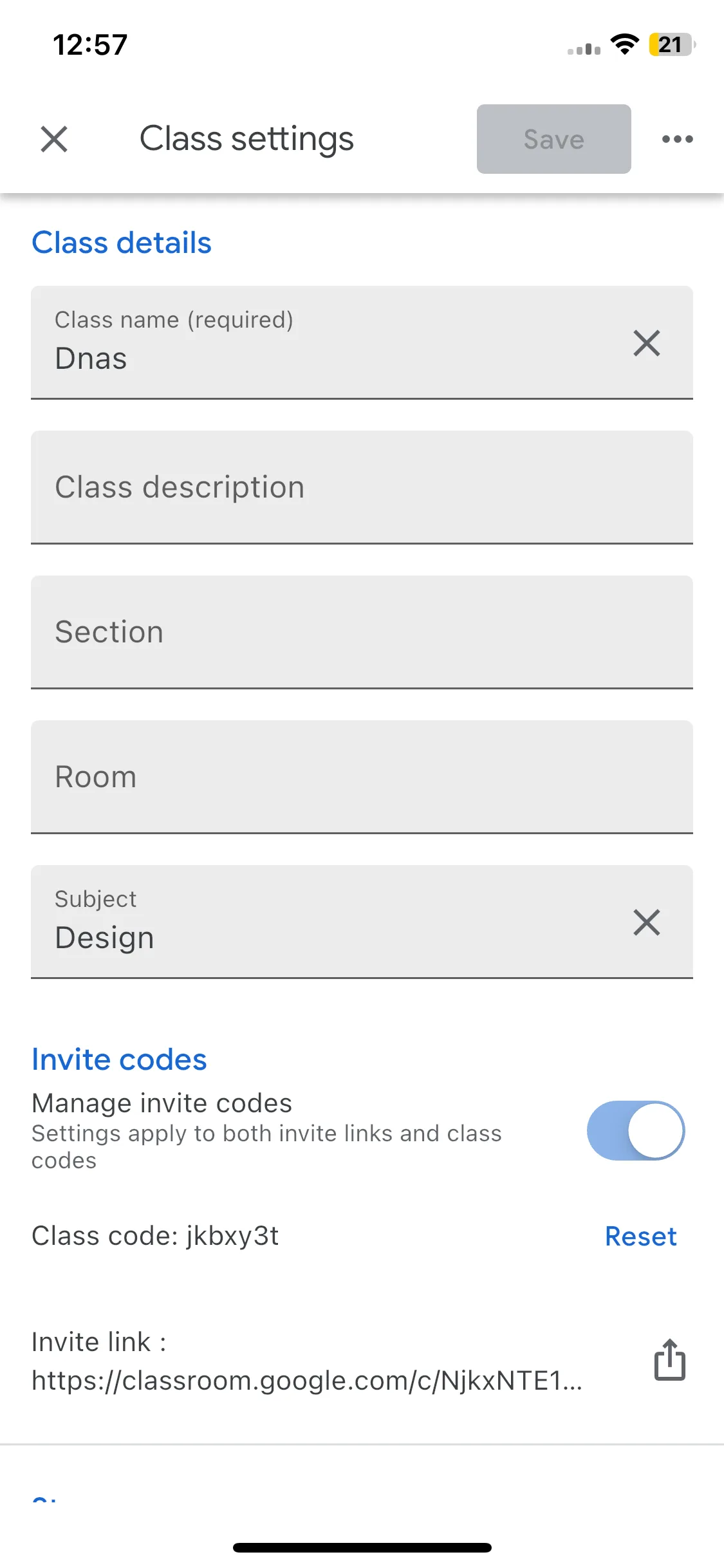This screenshot has height=1568, width=724.
Task: Select the Section input field
Action: point(362,632)
